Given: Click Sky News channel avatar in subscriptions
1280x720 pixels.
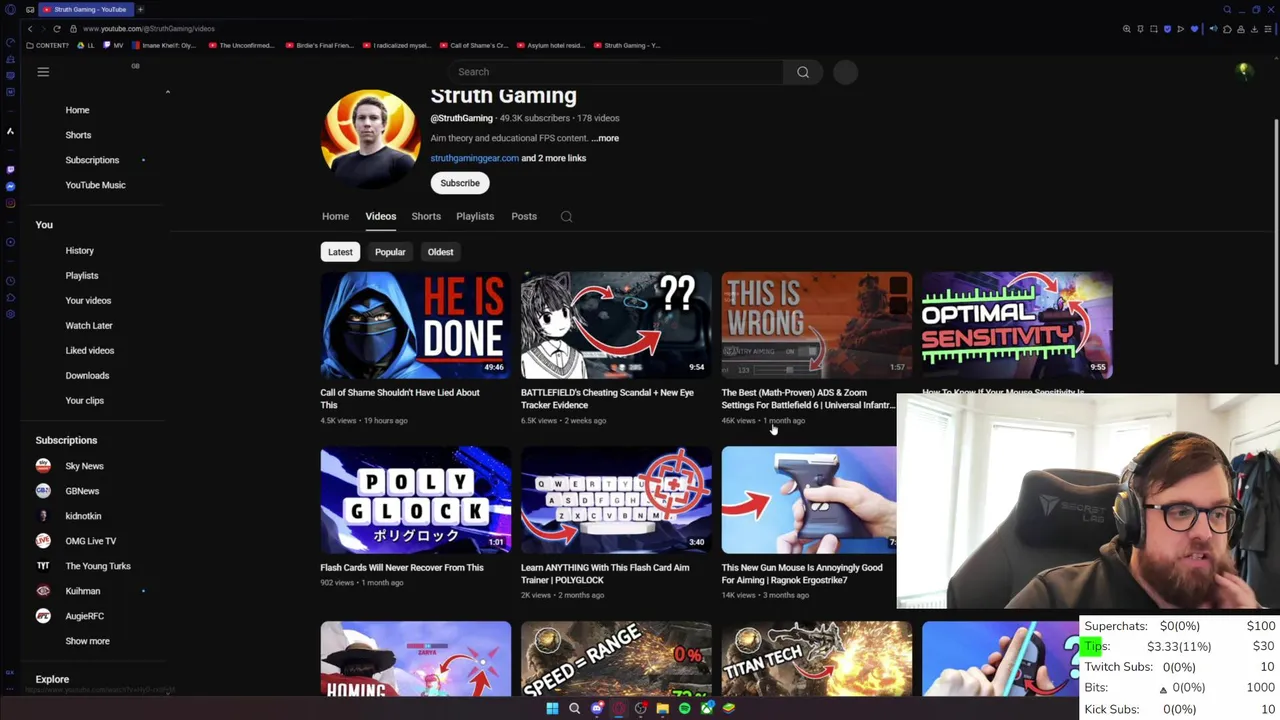Looking at the screenshot, I should 43,466.
